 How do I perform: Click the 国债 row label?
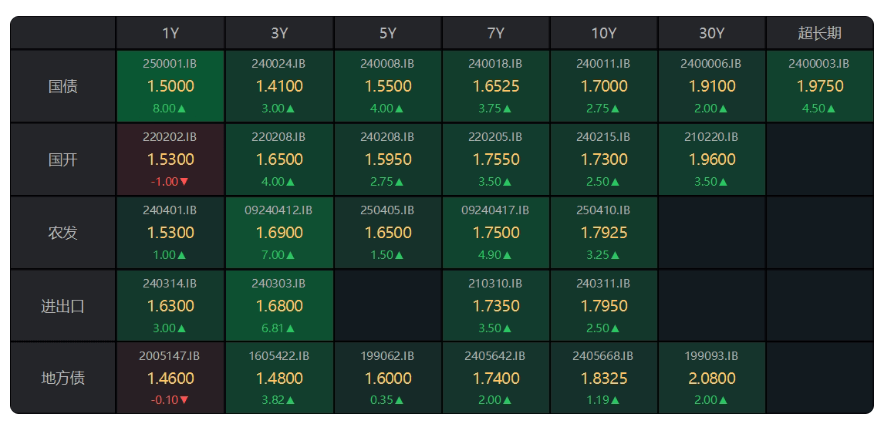pos(63,86)
